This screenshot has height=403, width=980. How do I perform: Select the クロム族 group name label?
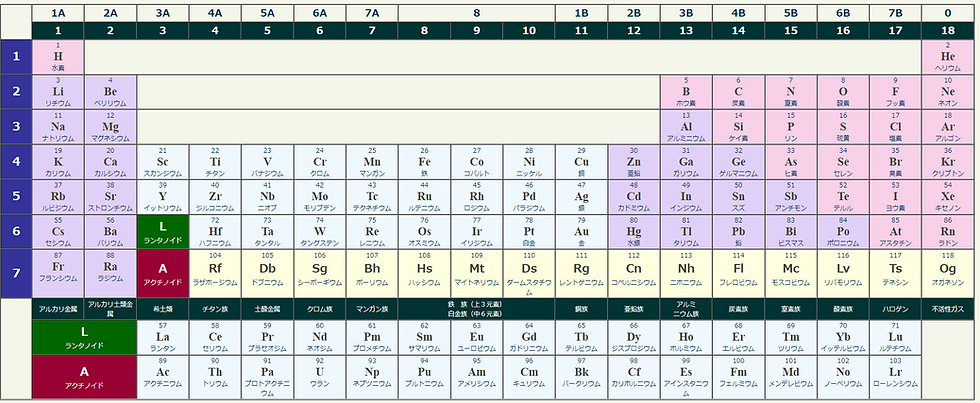click(319, 309)
